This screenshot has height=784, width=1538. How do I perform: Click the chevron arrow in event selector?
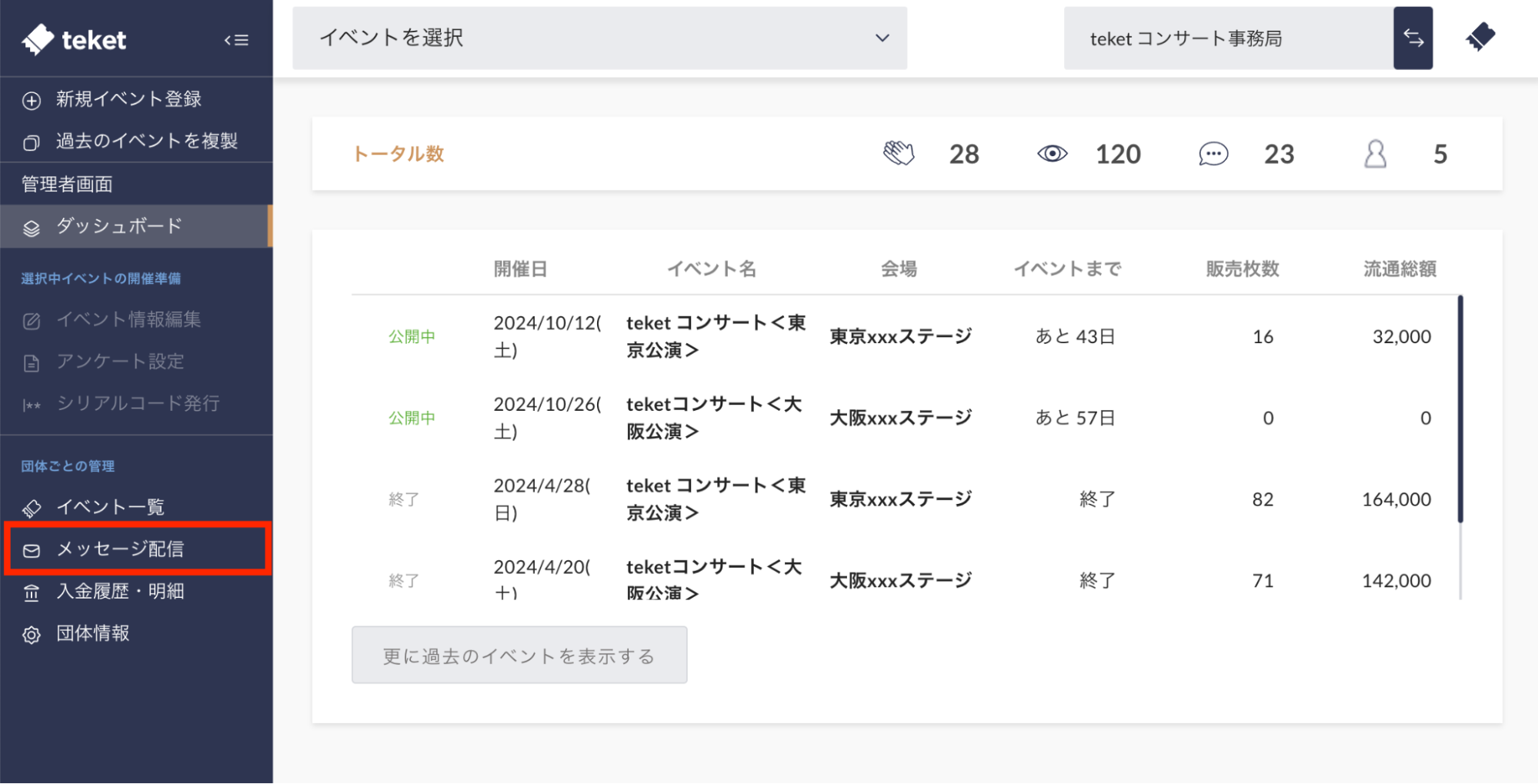click(x=882, y=38)
